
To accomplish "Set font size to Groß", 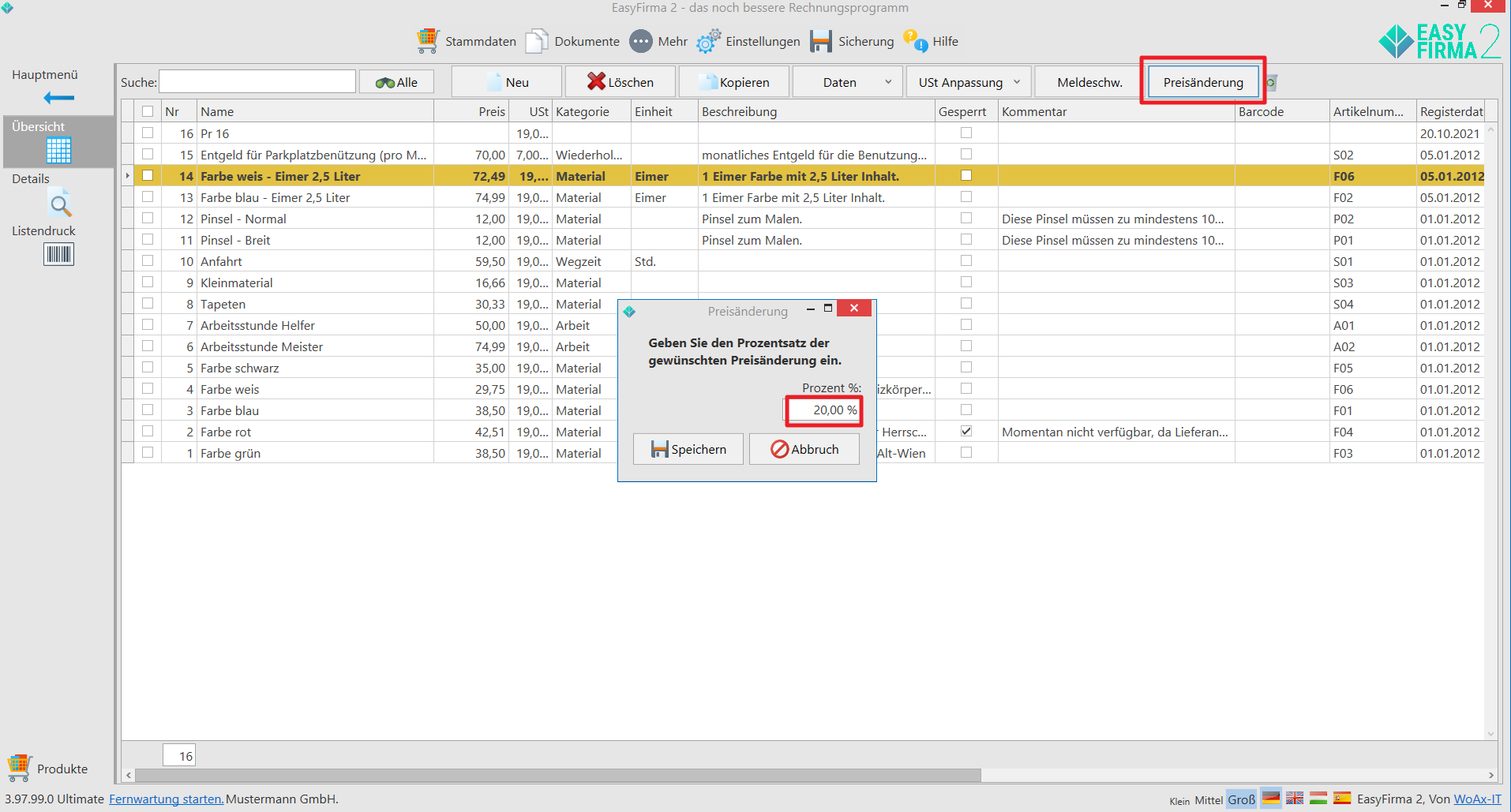I will pyautogui.click(x=1241, y=799).
